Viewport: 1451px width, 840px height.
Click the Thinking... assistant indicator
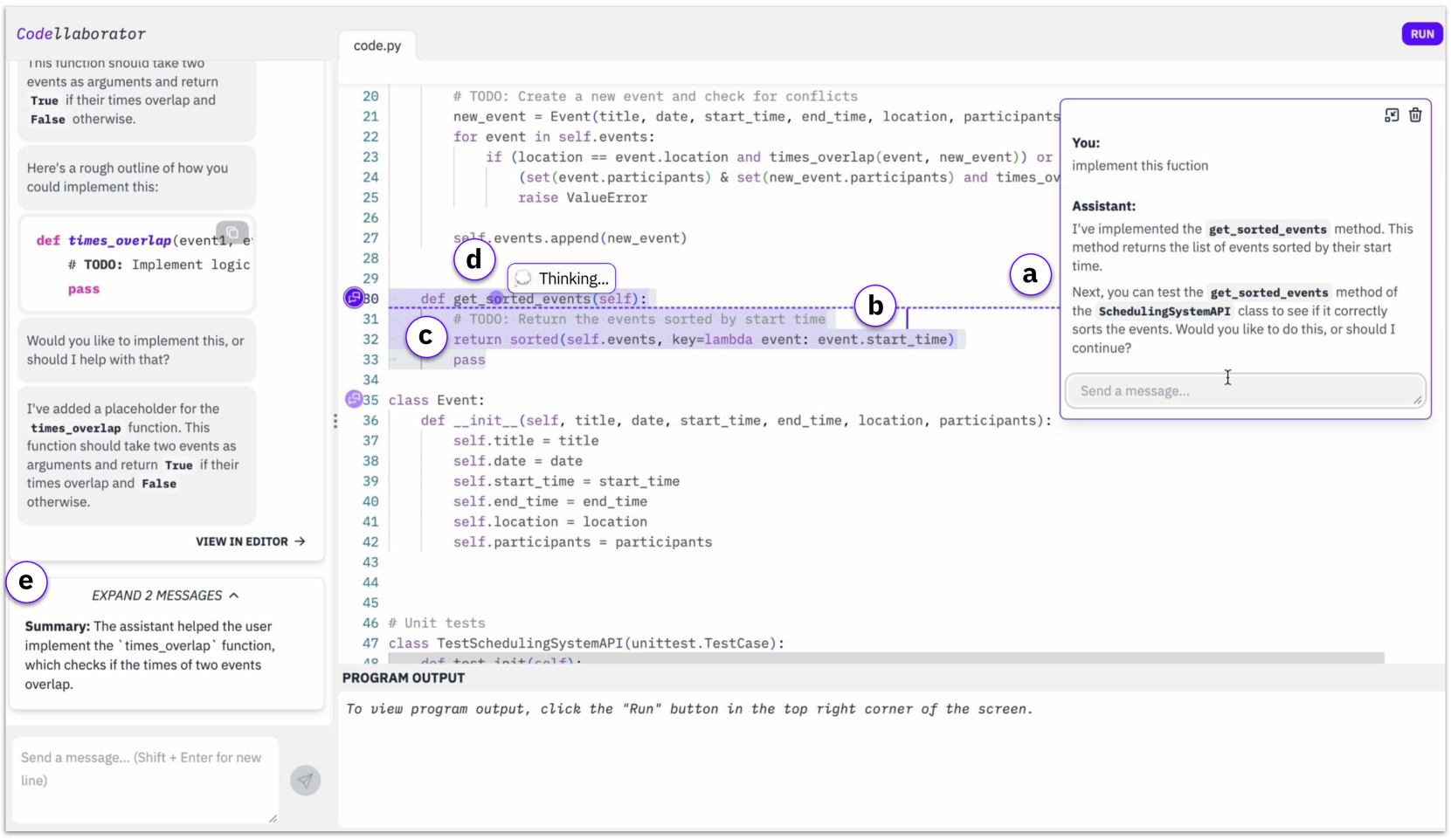tap(561, 279)
